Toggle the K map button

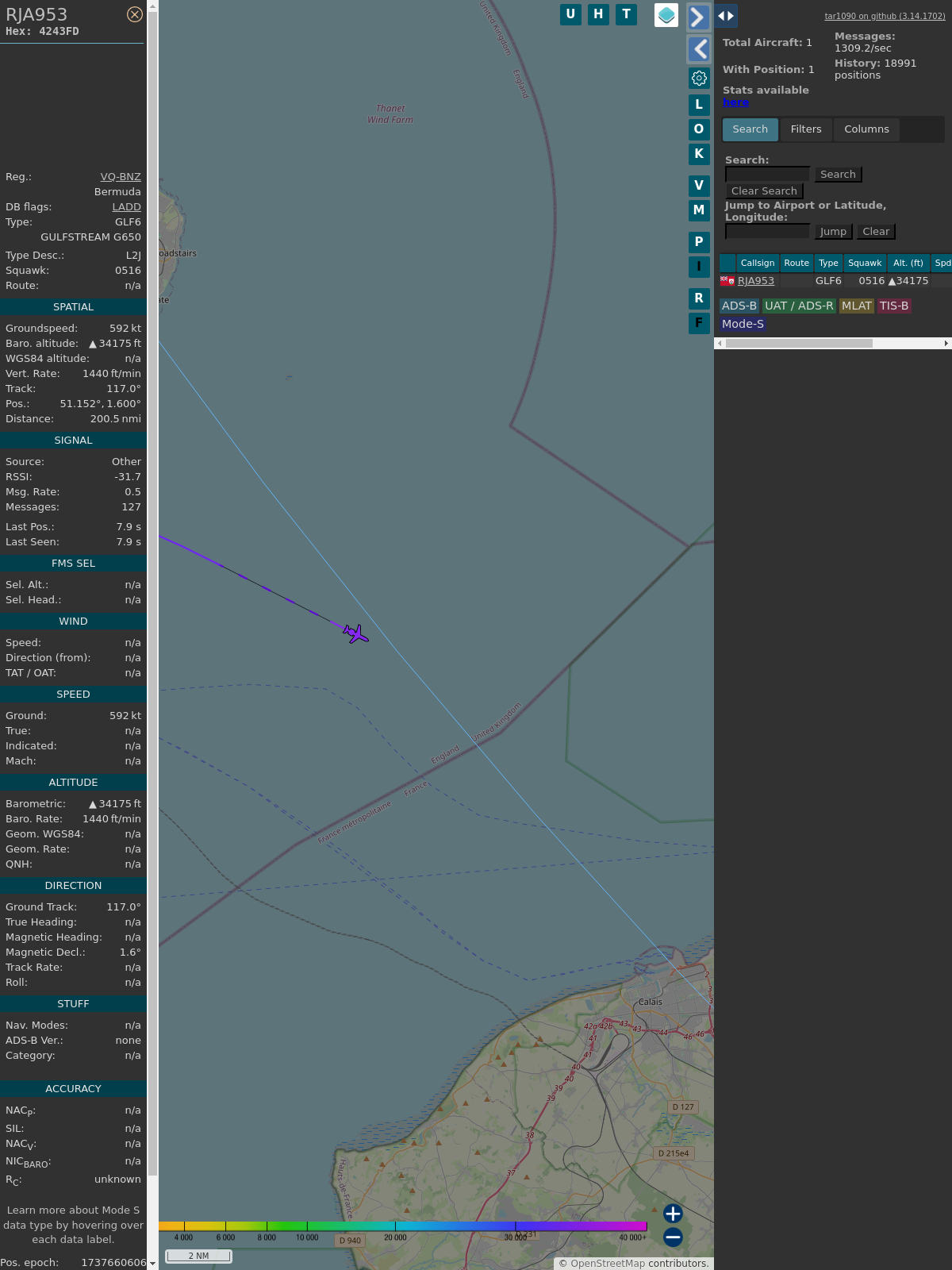click(x=699, y=154)
